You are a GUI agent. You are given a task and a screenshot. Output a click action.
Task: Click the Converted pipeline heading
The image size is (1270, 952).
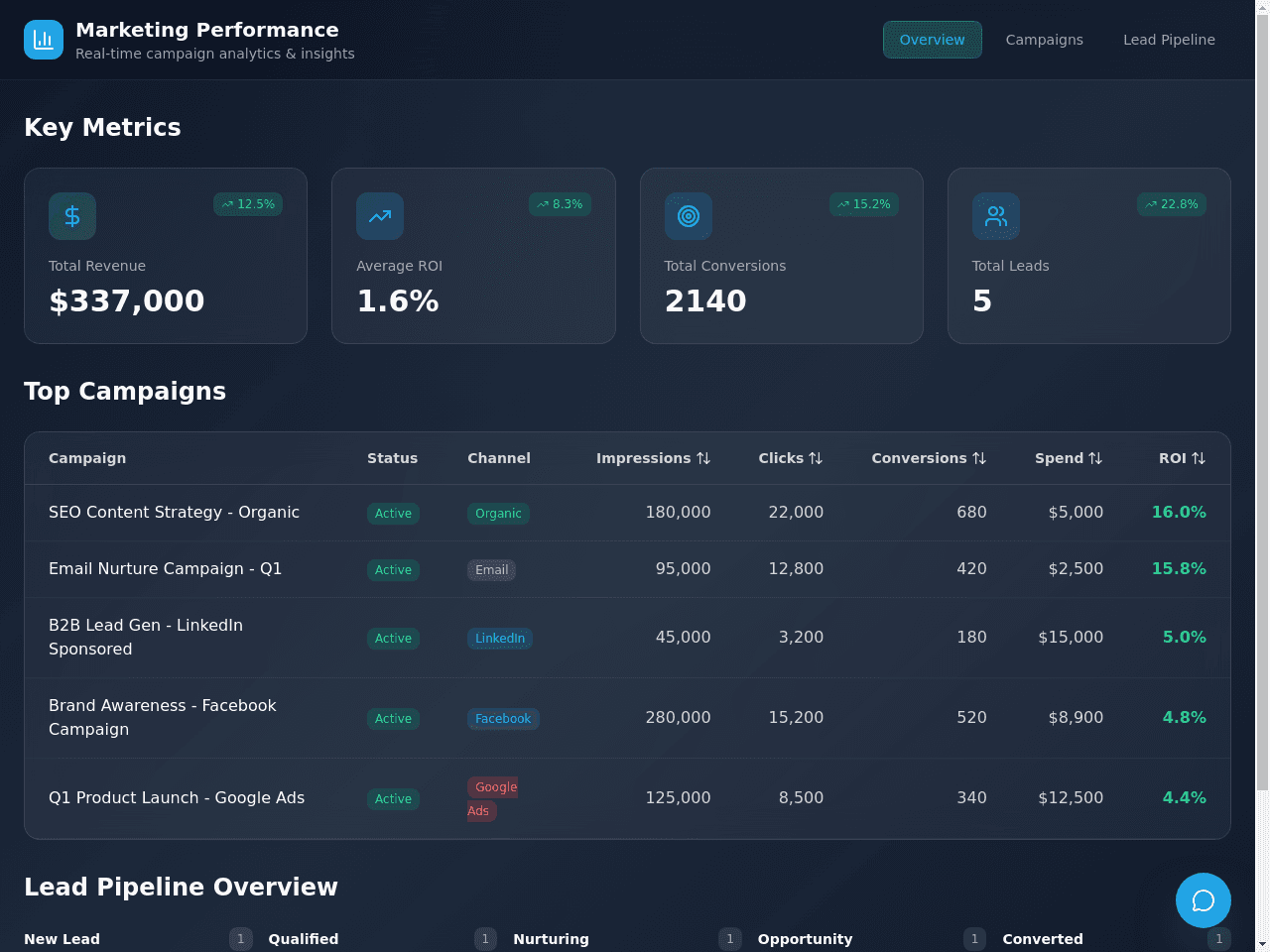coord(1043,939)
